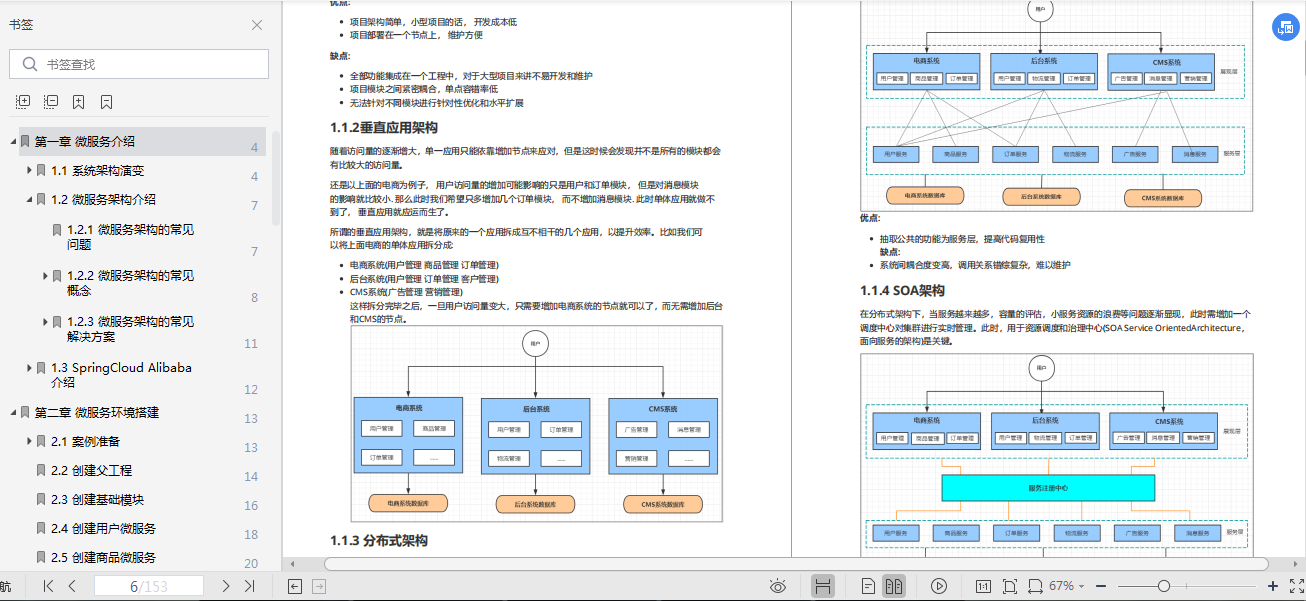
Task: Click the blue floating assistant button
Action: pos(1284,29)
